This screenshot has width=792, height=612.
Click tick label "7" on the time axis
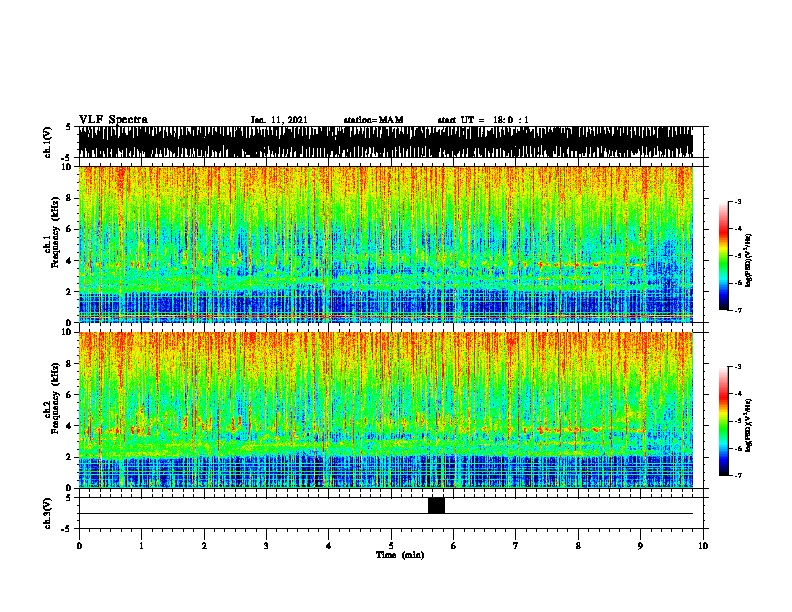(516, 546)
